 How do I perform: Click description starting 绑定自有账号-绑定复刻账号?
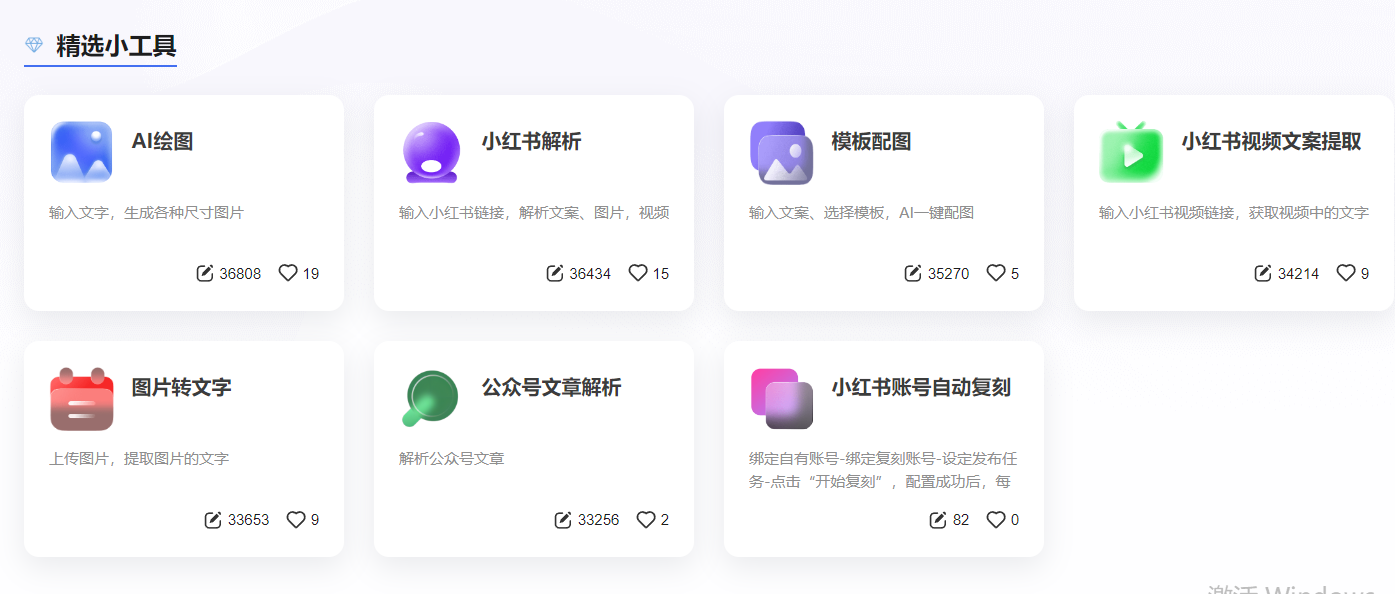[x=884, y=470]
